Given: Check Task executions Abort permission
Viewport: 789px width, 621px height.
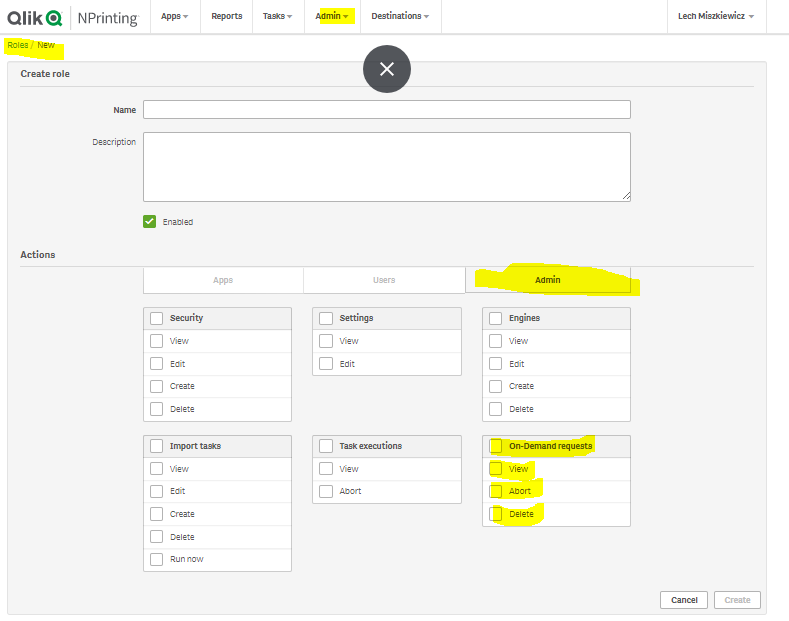Looking at the screenshot, I should point(326,491).
